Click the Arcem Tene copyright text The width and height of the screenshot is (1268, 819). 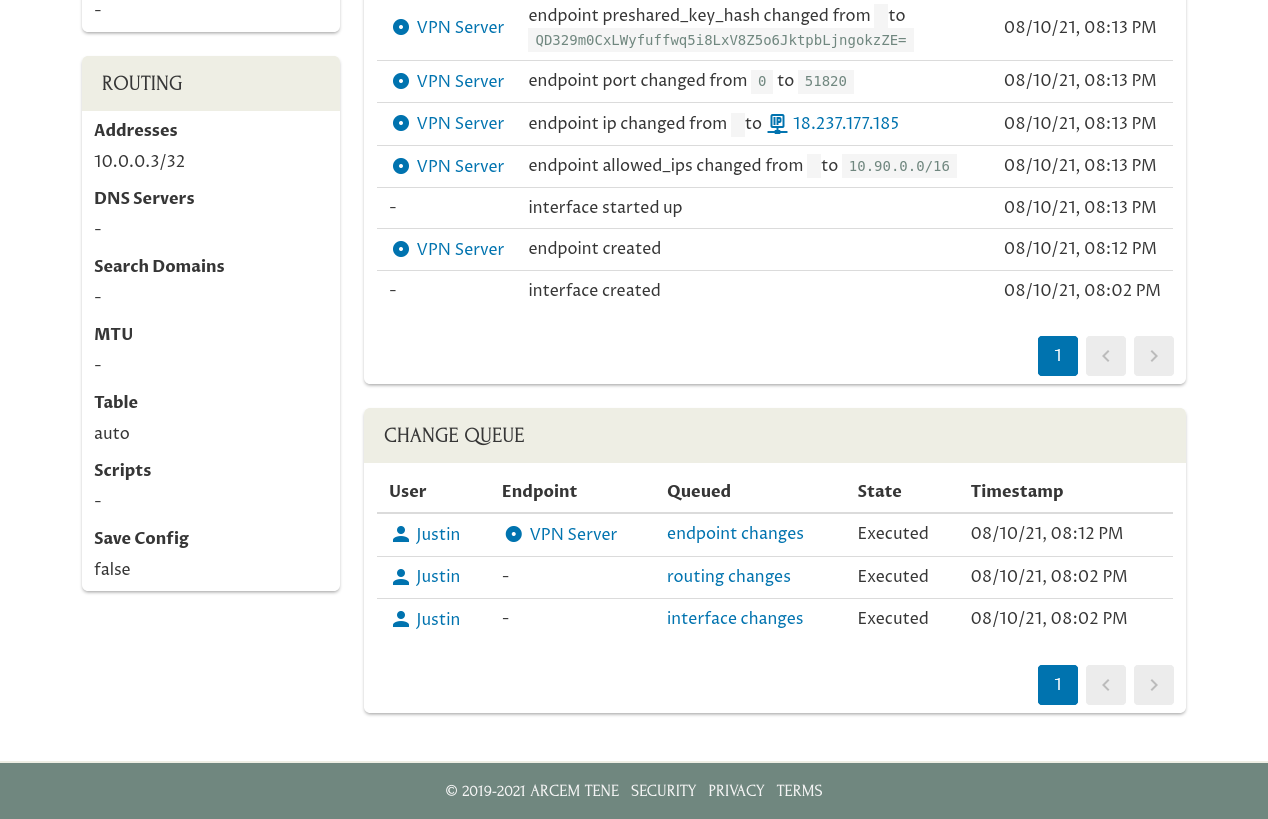click(x=532, y=791)
